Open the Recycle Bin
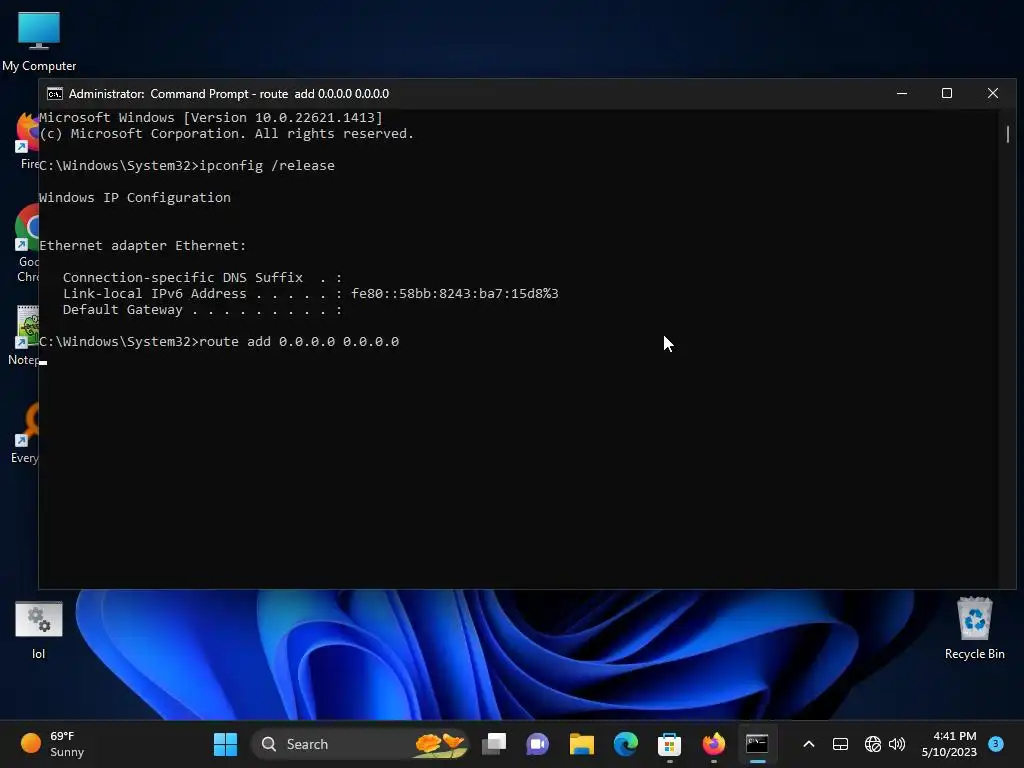Viewport: 1024px width, 768px height. 974,628
